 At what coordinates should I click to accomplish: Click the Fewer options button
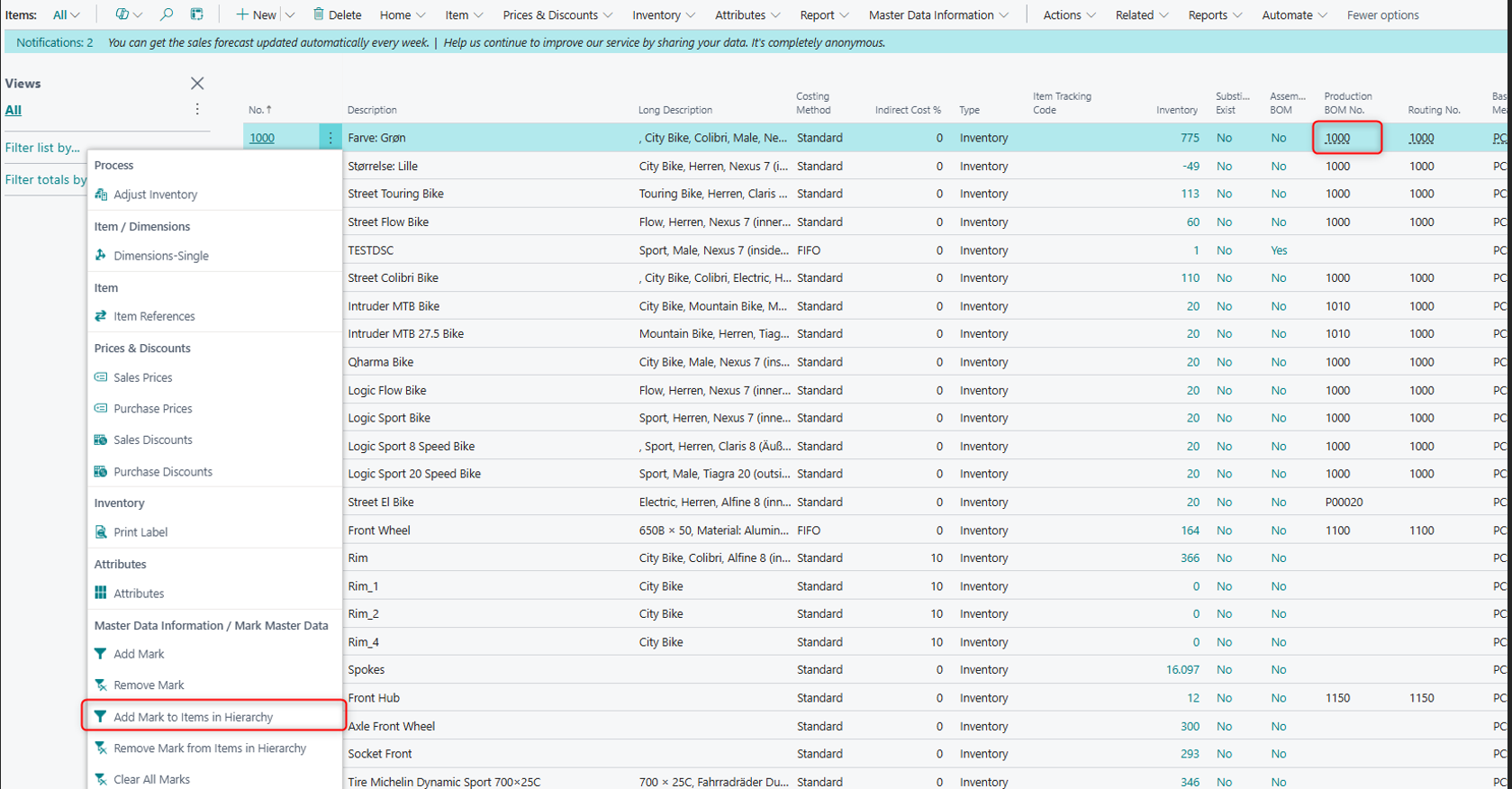click(1382, 15)
